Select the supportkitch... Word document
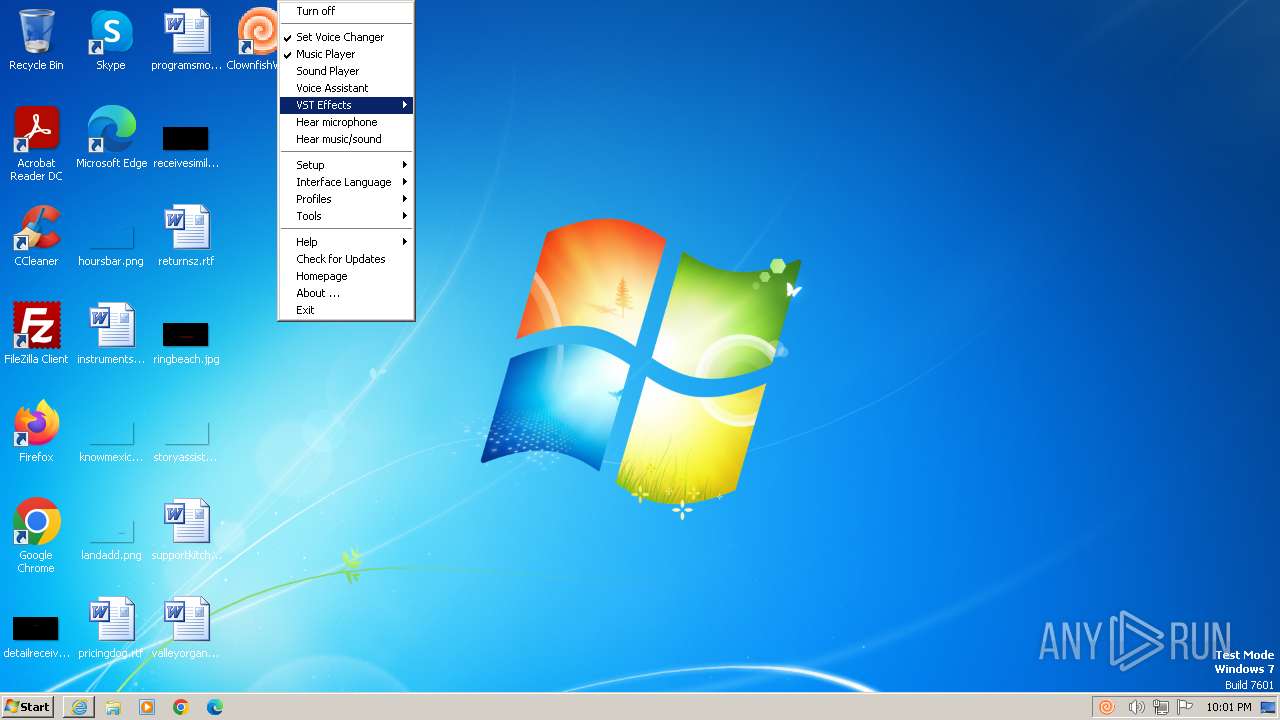Image resolution: width=1280 pixels, height=720 pixels. tap(186, 530)
